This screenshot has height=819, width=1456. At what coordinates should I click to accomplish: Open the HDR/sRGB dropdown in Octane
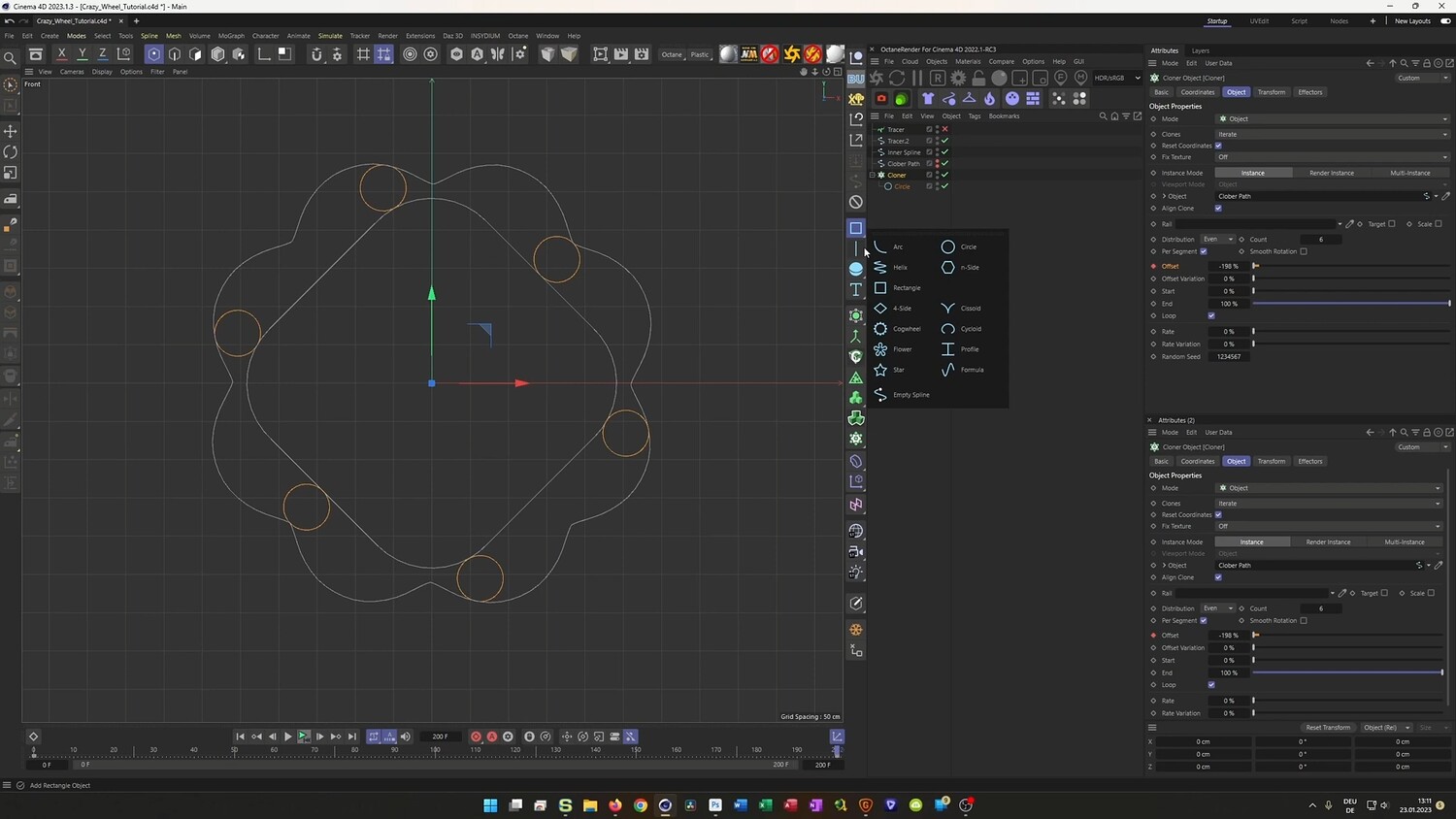1117,78
